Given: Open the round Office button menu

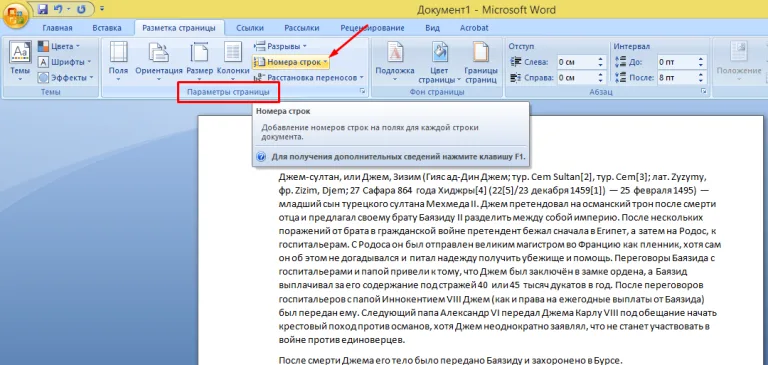Looking at the screenshot, I should (x=16, y=15).
